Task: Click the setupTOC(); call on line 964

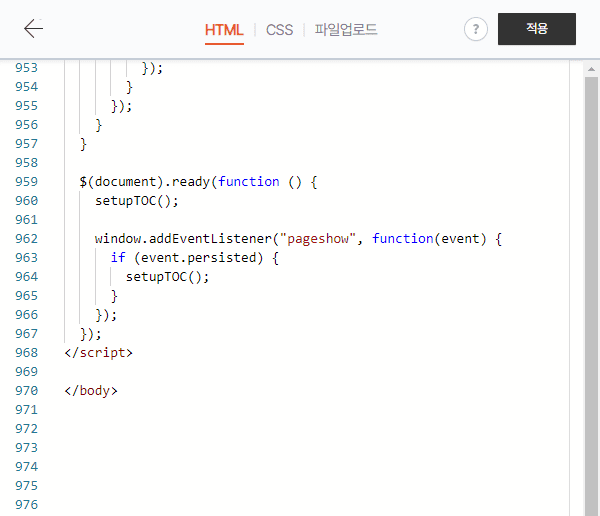Action: pyautogui.click(x=167, y=277)
